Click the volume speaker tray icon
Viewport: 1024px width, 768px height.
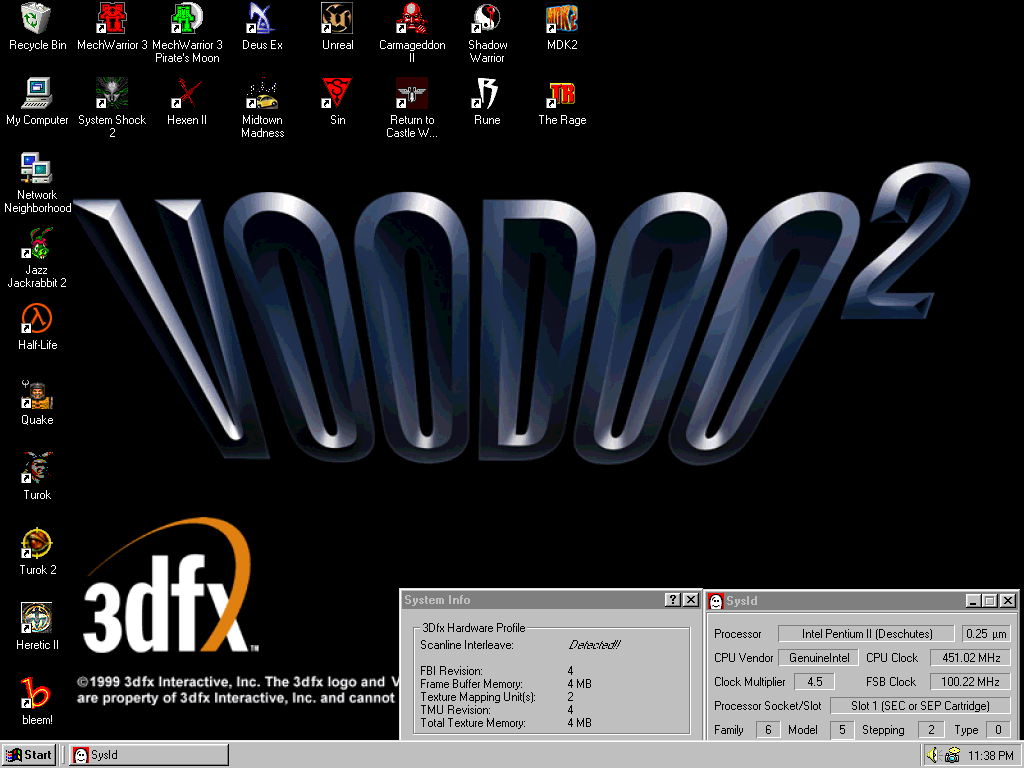pyautogui.click(x=933, y=755)
